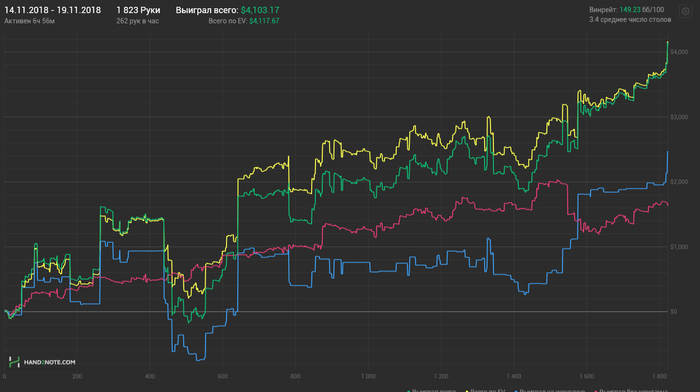Click the 1 800 hands x-axis label
The image size is (700, 392).
tap(659, 376)
